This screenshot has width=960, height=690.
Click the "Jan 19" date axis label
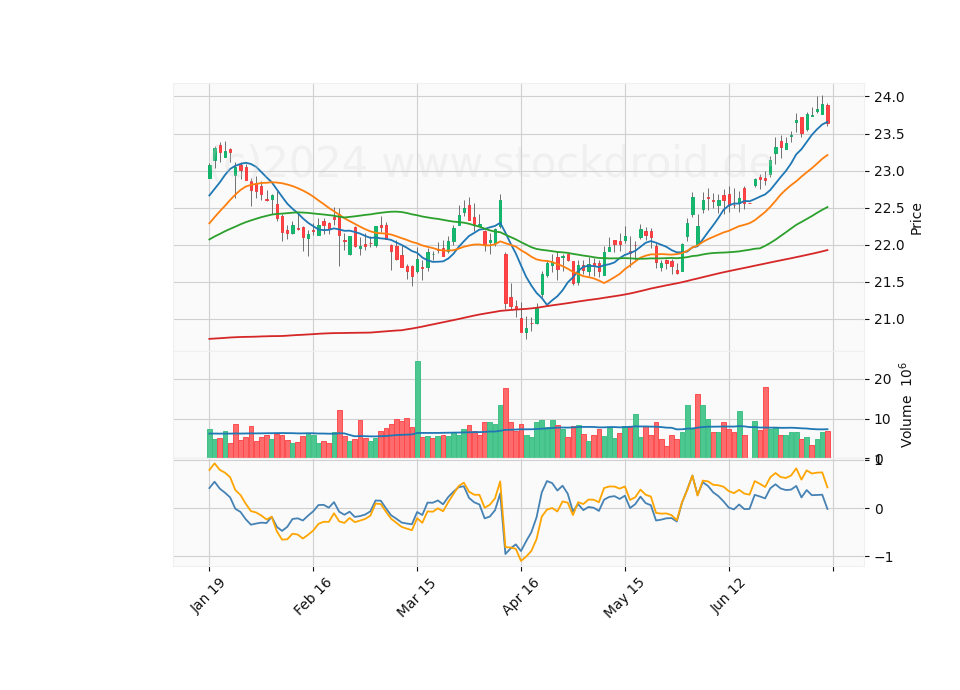click(207, 595)
